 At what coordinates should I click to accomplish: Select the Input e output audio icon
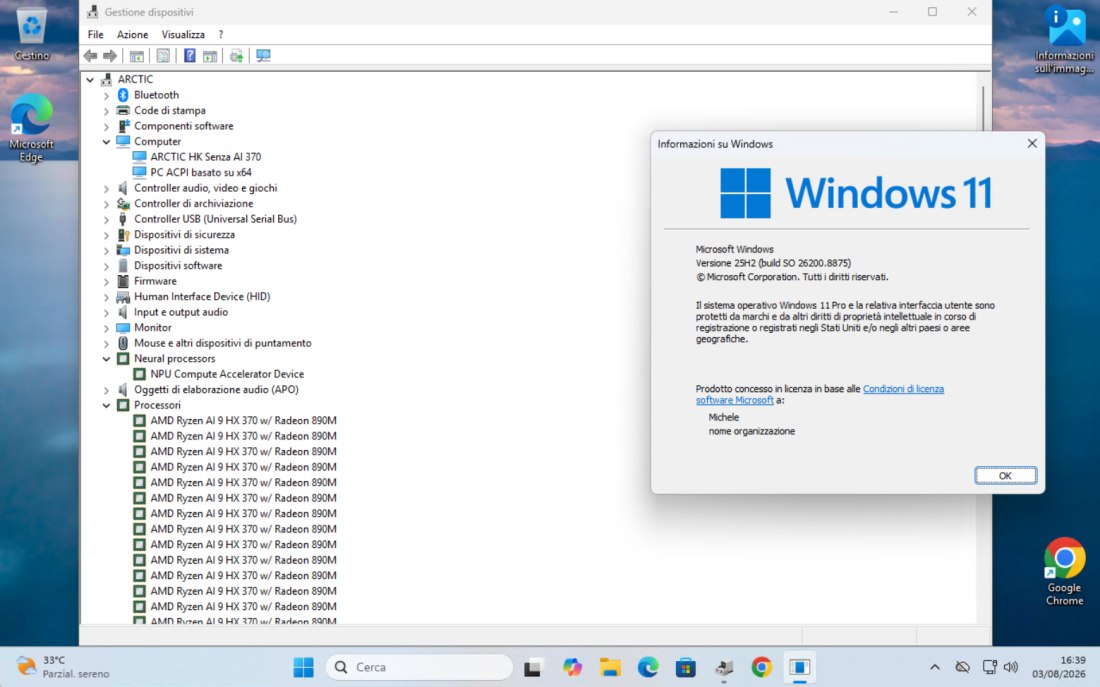tap(123, 312)
